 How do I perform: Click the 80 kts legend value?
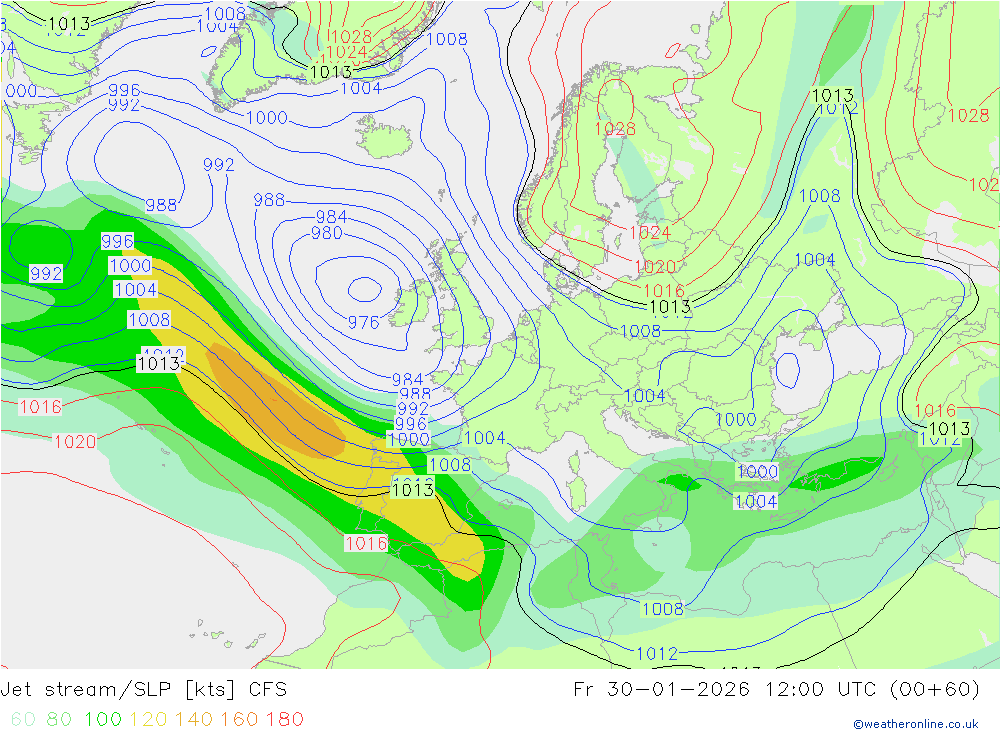(59, 719)
